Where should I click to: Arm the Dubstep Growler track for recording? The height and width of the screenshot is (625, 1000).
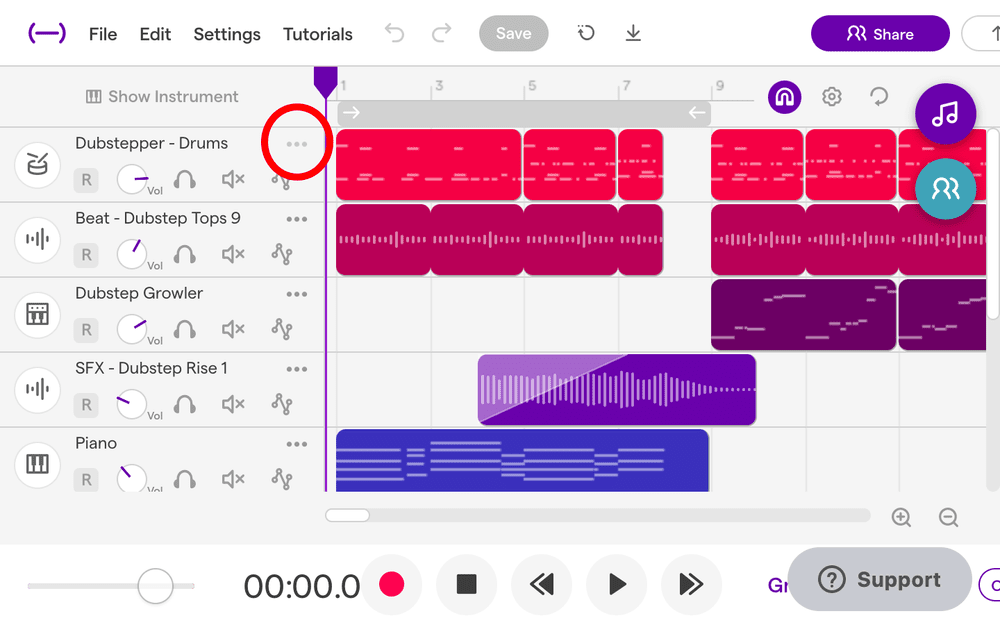[86, 329]
